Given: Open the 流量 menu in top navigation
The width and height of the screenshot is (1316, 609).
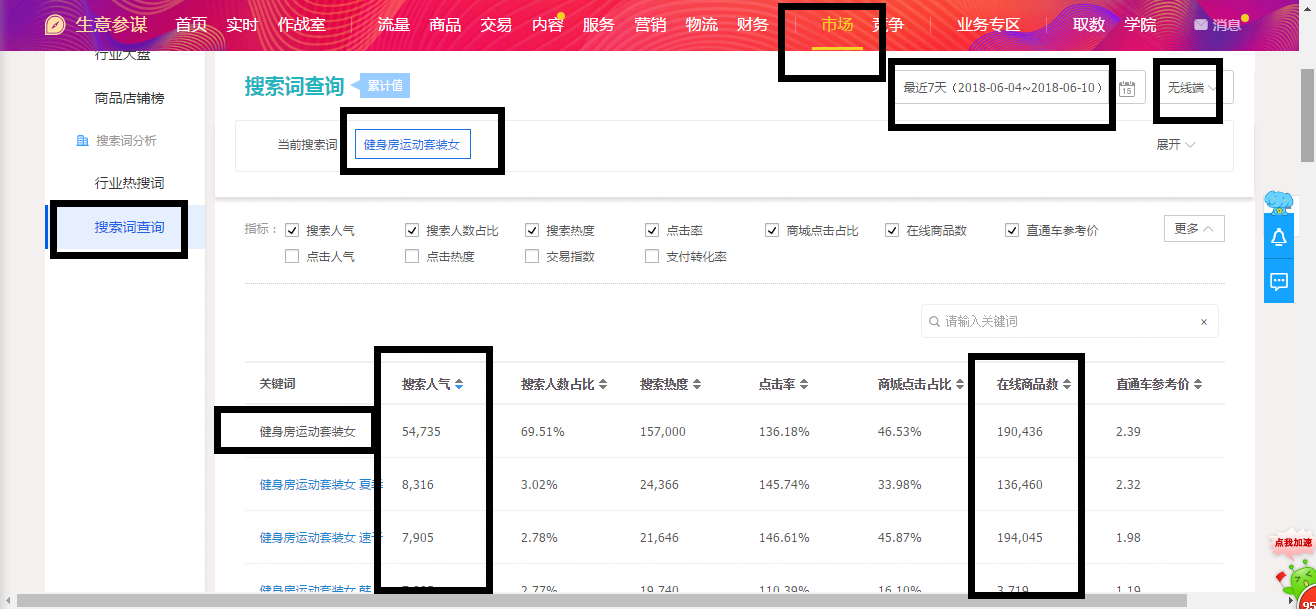Looking at the screenshot, I should (x=394, y=25).
